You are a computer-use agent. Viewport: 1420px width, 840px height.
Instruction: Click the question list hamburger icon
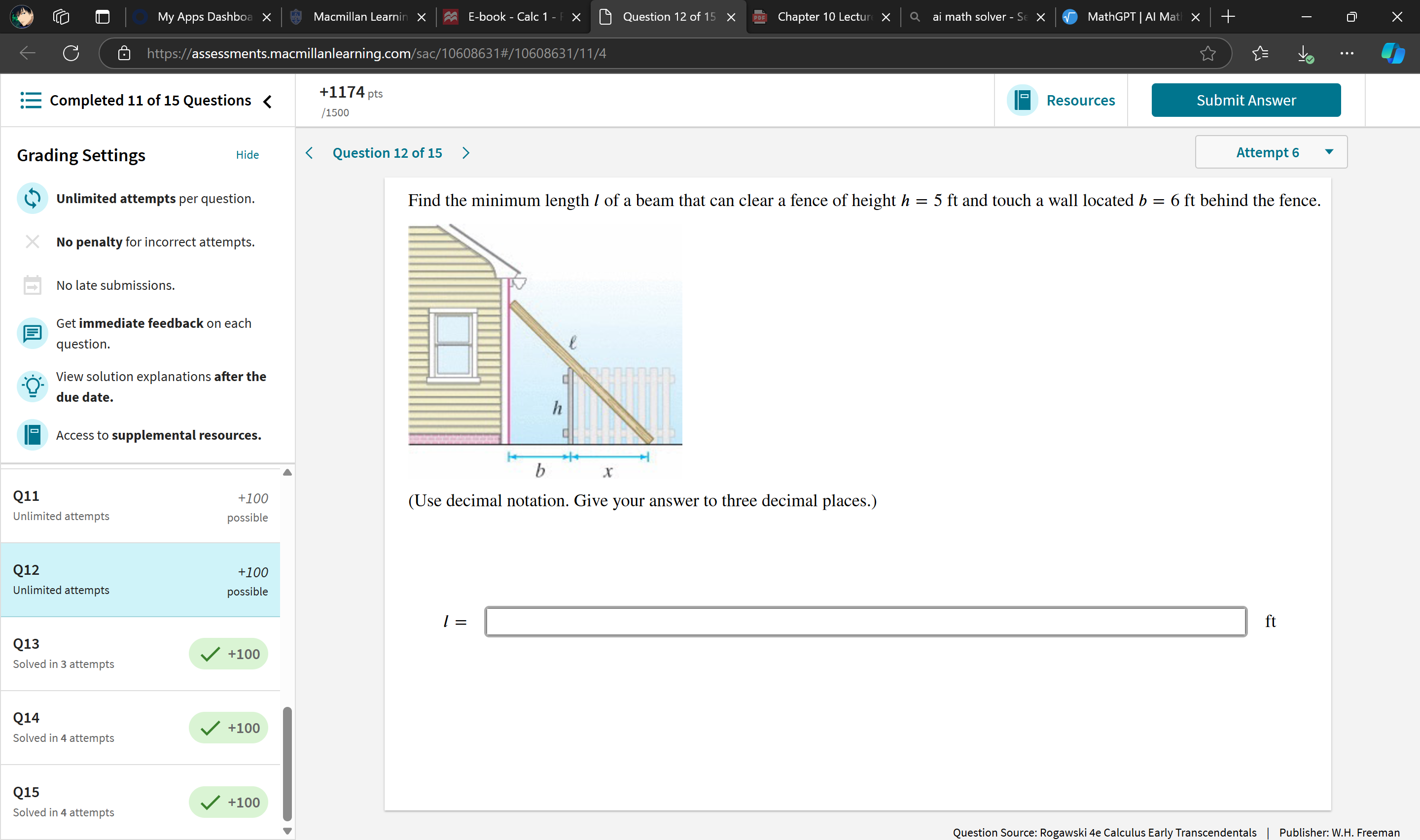pyautogui.click(x=31, y=100)
